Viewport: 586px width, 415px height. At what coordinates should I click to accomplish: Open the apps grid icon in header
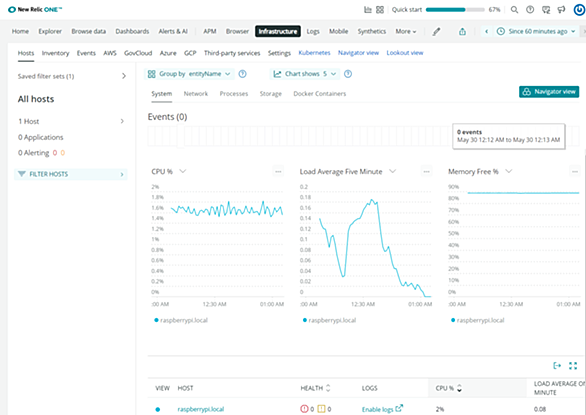point(380,10)
